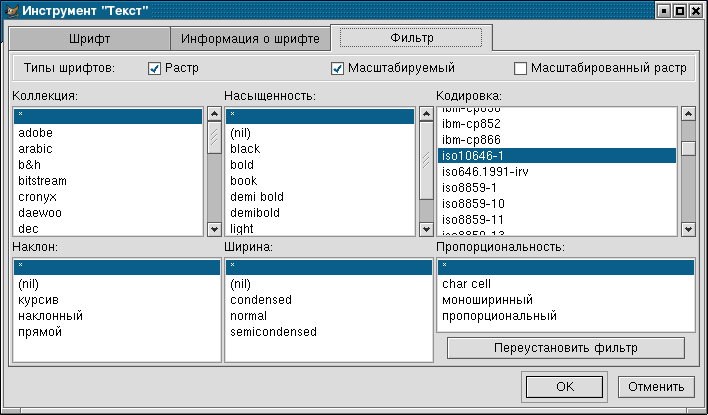Pick iso646.1991-irv encoding
The width and height of the screenshot is (708, 415).
pos(557,172)
